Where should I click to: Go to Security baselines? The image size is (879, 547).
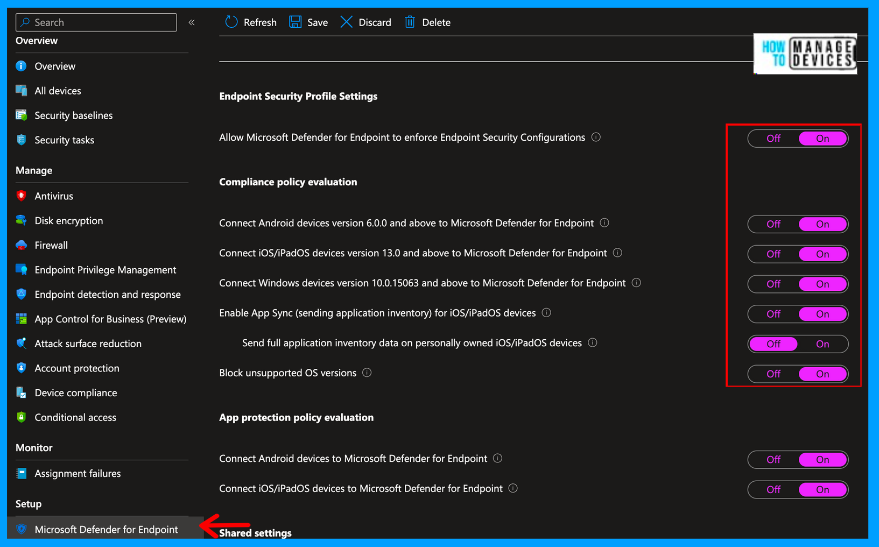point(73,115)
